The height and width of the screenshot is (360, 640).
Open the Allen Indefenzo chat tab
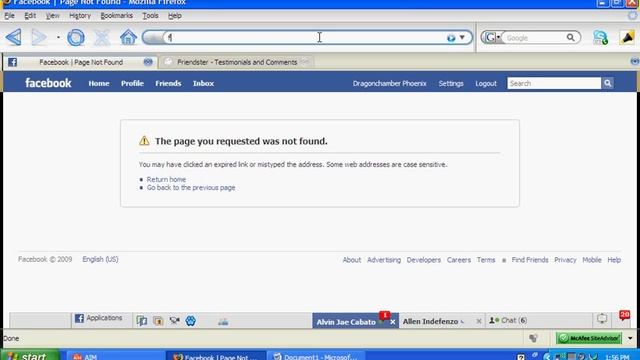430,322
